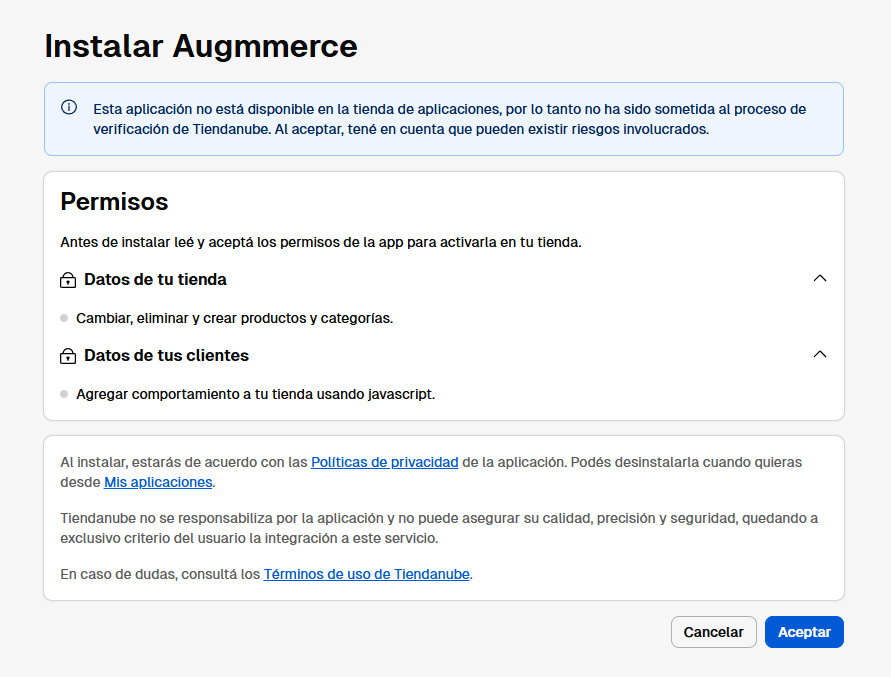Click 'Antes de instalar leé y aceptá' description
Image resolution: width=891 pixels, height=677 pixels.
click(x=321, y=242)
